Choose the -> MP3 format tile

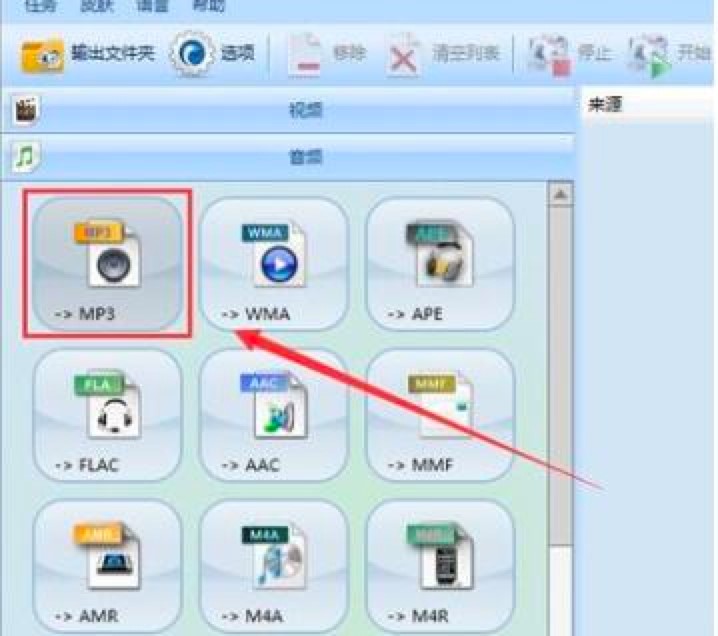[x=108, y=264]
